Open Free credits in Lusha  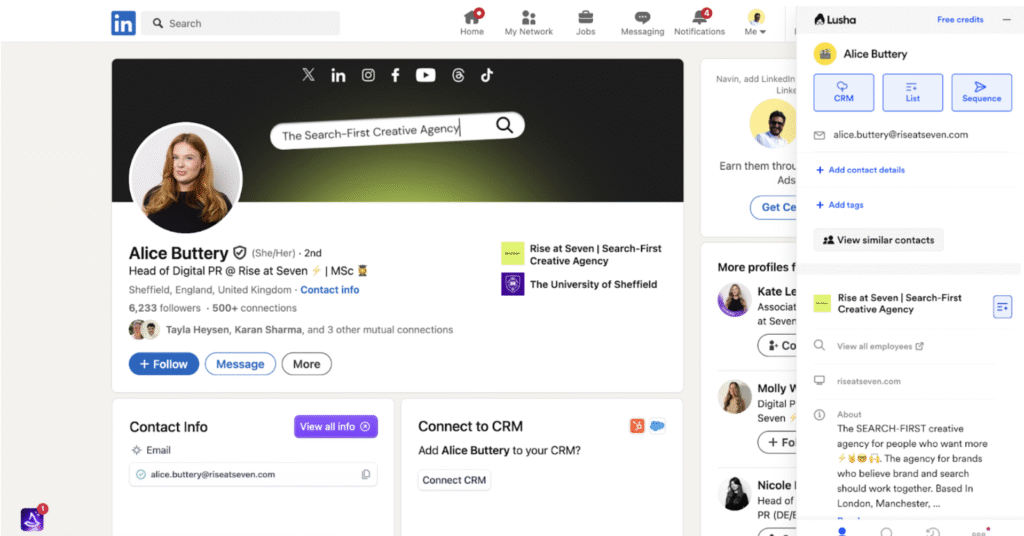960,20
